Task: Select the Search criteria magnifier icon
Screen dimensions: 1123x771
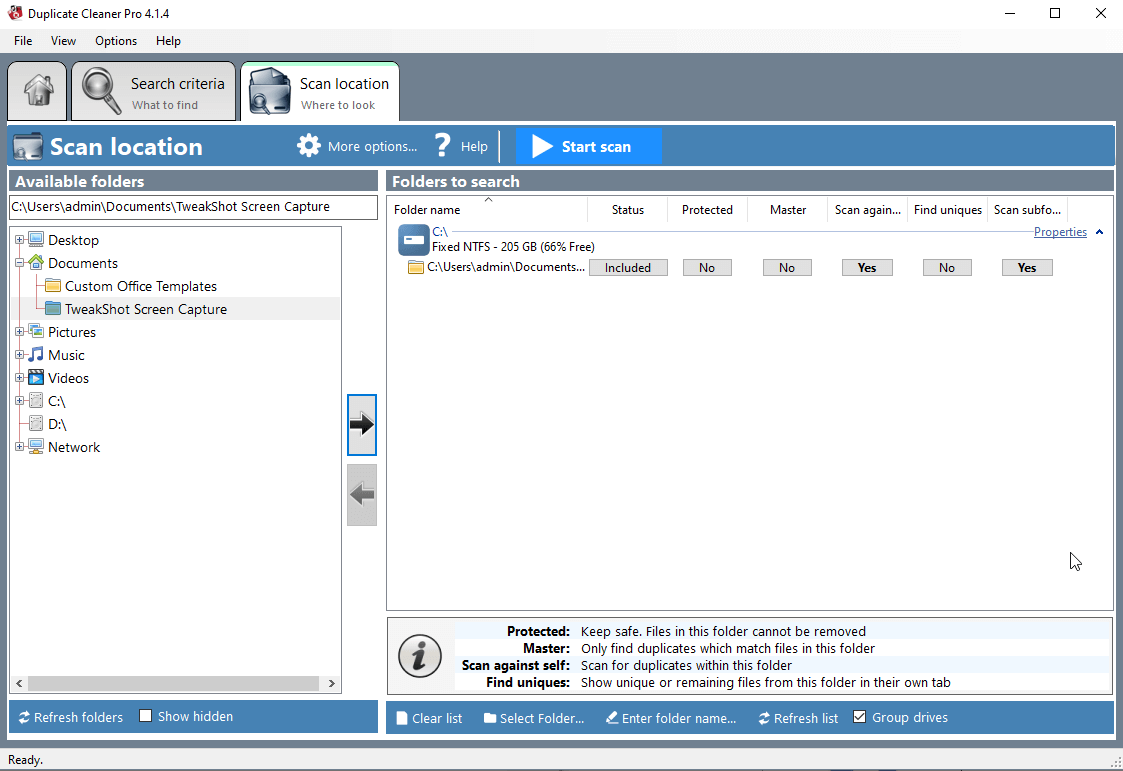Action: click(x=100, y=90)
